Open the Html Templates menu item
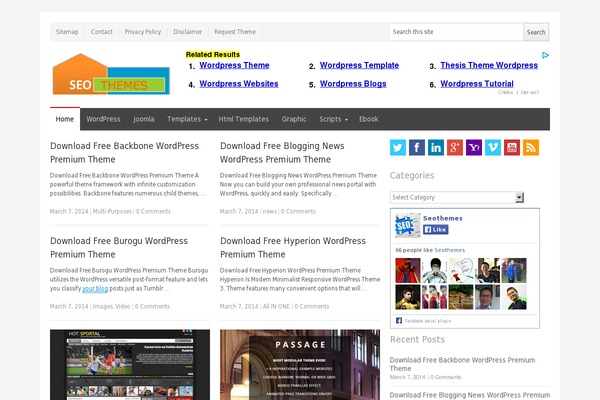This screenshot has width=600, height=400. point(243,119)
